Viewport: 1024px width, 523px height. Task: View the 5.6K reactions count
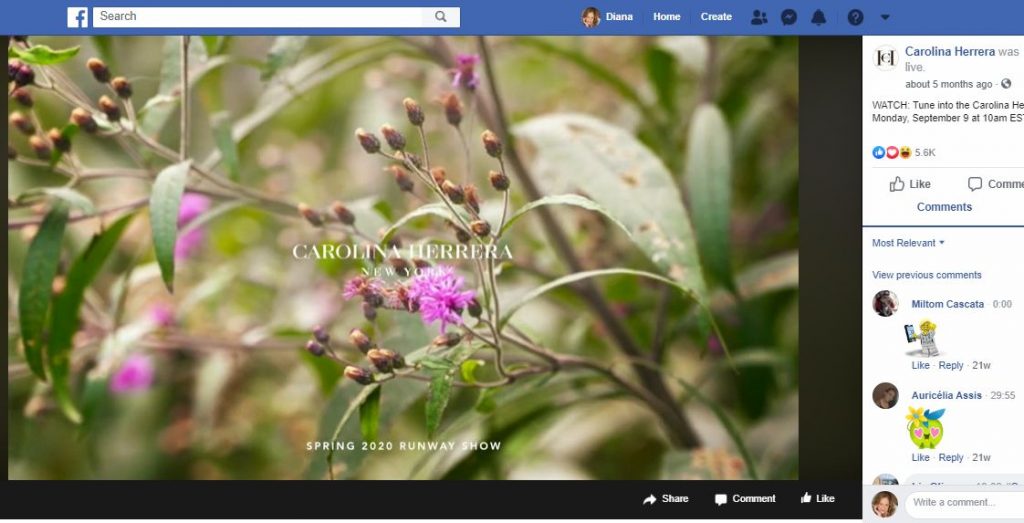(925, 153)
